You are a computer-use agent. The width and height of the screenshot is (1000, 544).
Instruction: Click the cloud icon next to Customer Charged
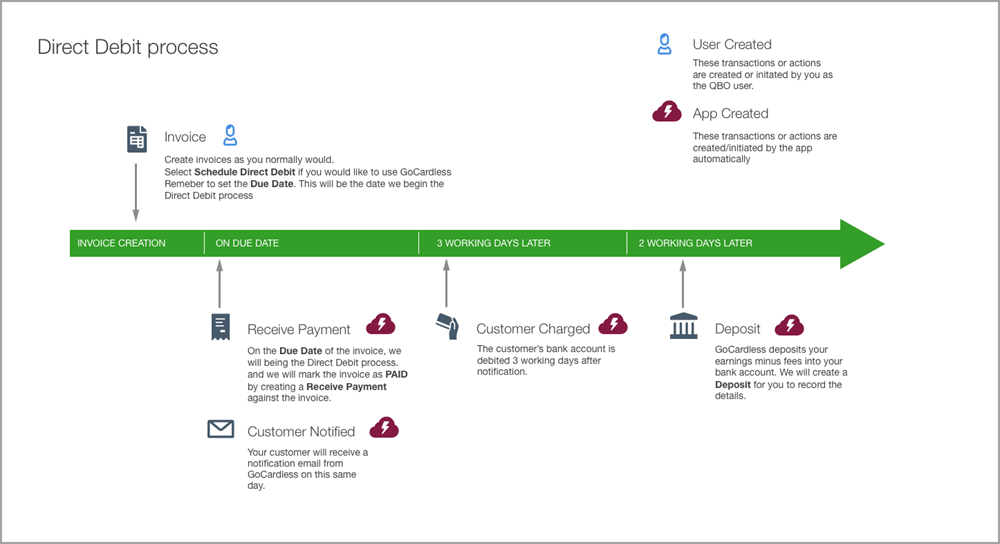(x=613, y=324)
